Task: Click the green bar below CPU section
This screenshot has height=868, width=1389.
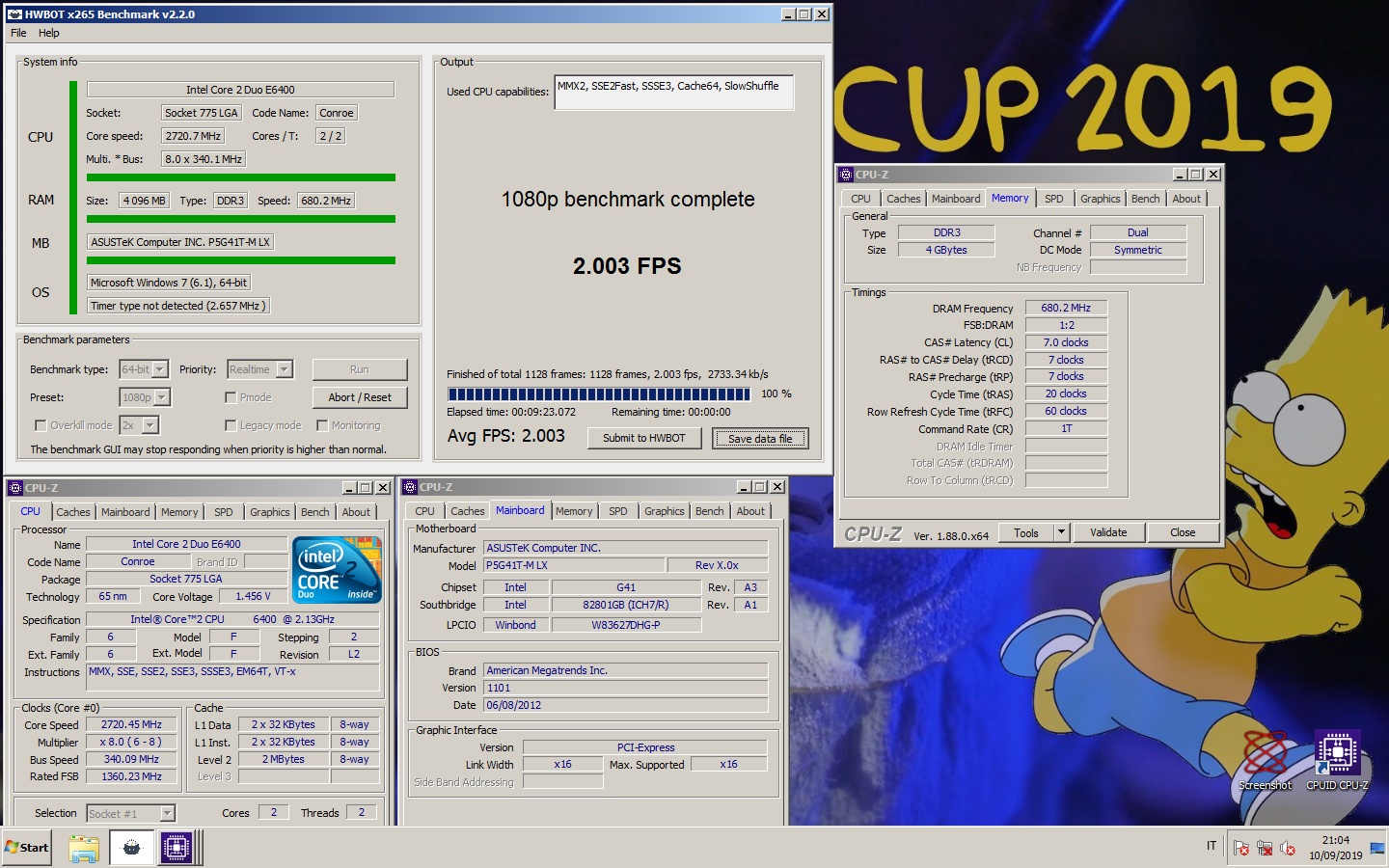Action: (241, 177)
